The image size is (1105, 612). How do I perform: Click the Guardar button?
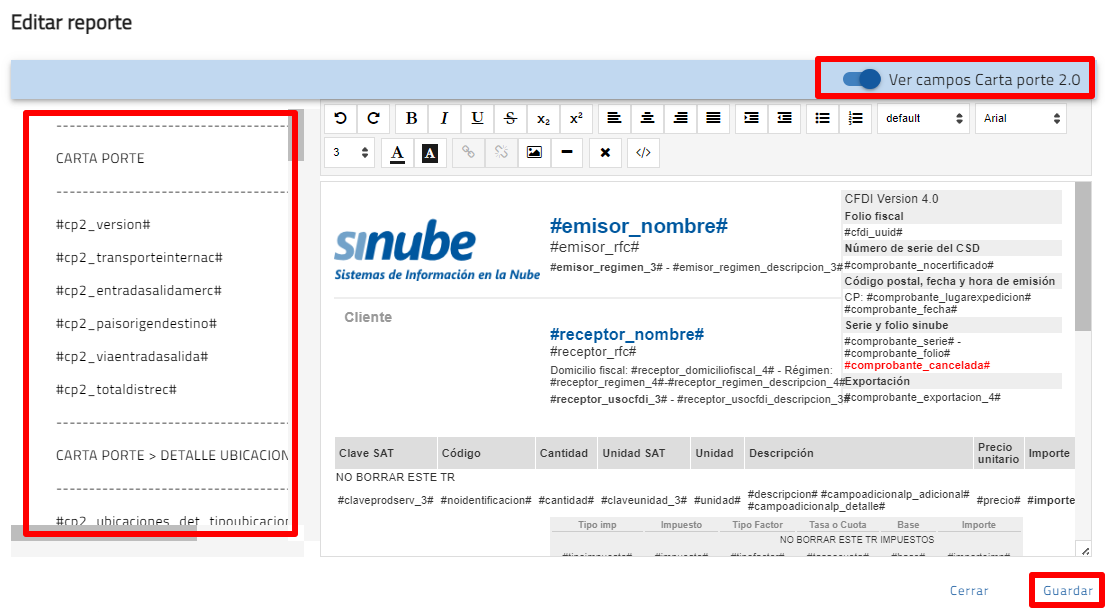(x=1067, y=591)
